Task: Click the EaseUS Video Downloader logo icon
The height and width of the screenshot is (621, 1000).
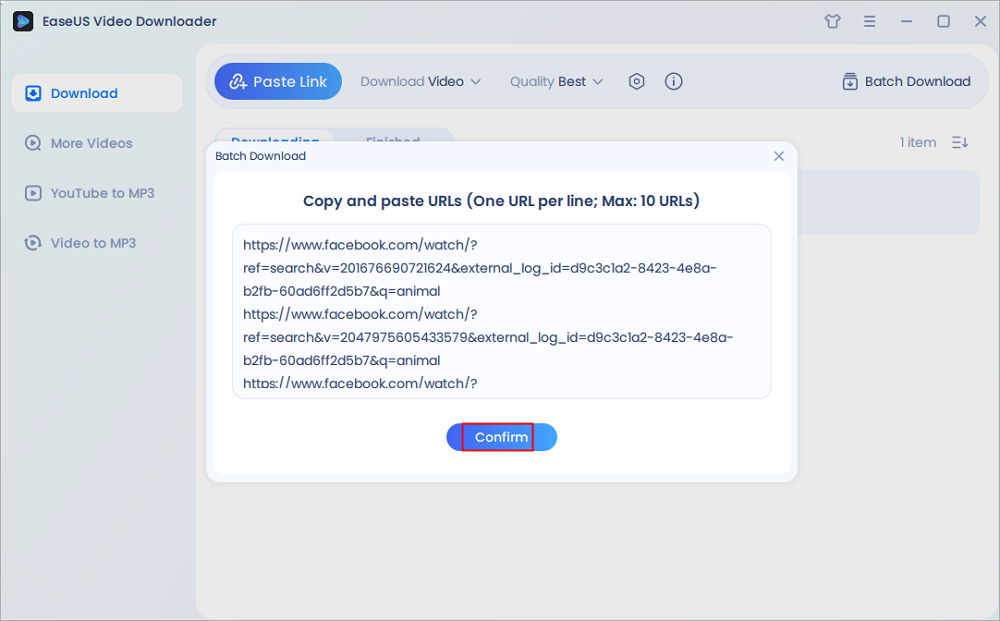Action: (23, 21)
